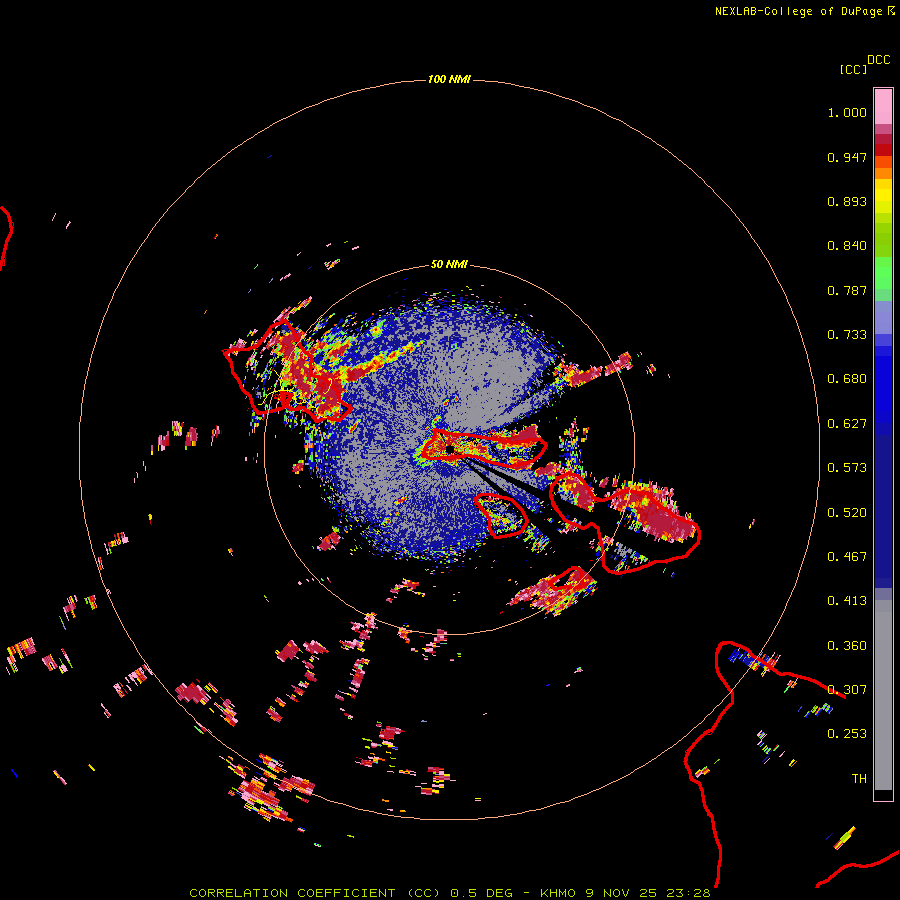Click the 0.573 scale value
Viewport: 900px width, 900px height.
pos(847,468)
